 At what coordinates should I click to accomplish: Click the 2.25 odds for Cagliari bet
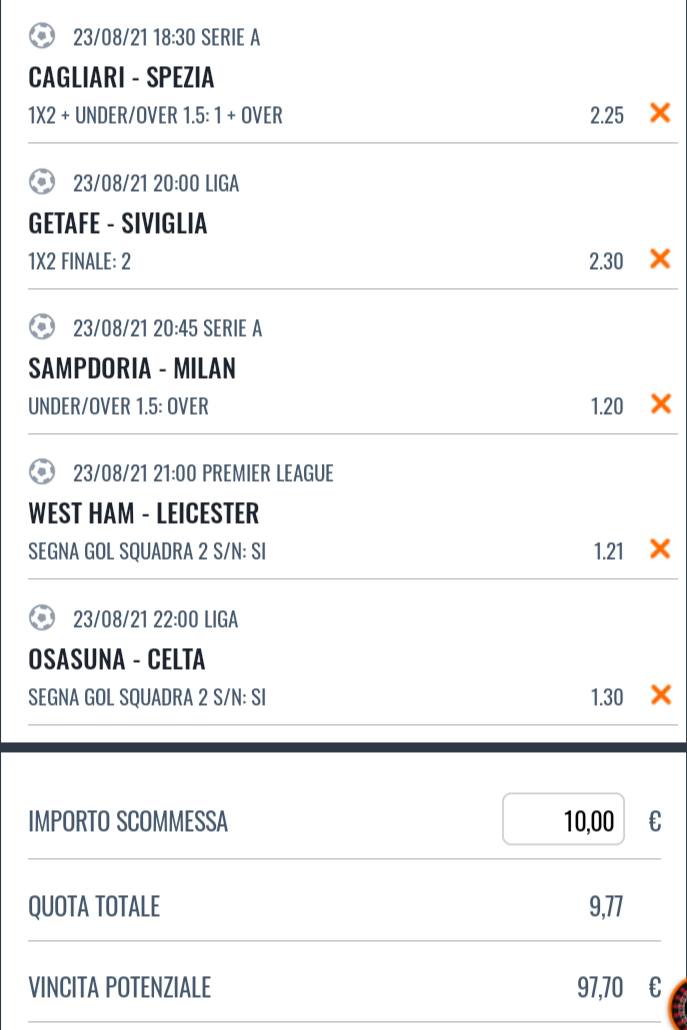tap(607, 116)
